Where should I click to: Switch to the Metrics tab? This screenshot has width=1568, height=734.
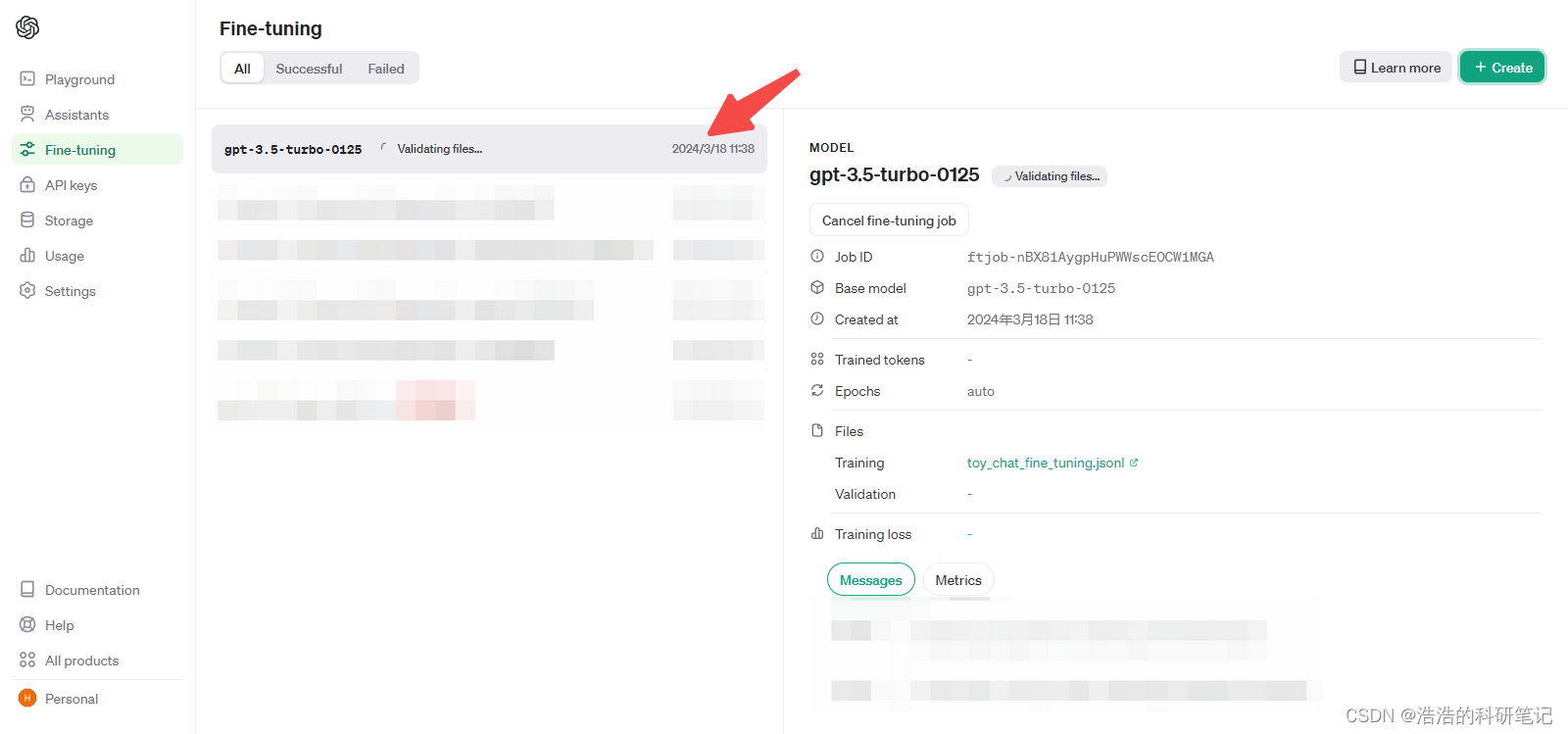(958, 579)
